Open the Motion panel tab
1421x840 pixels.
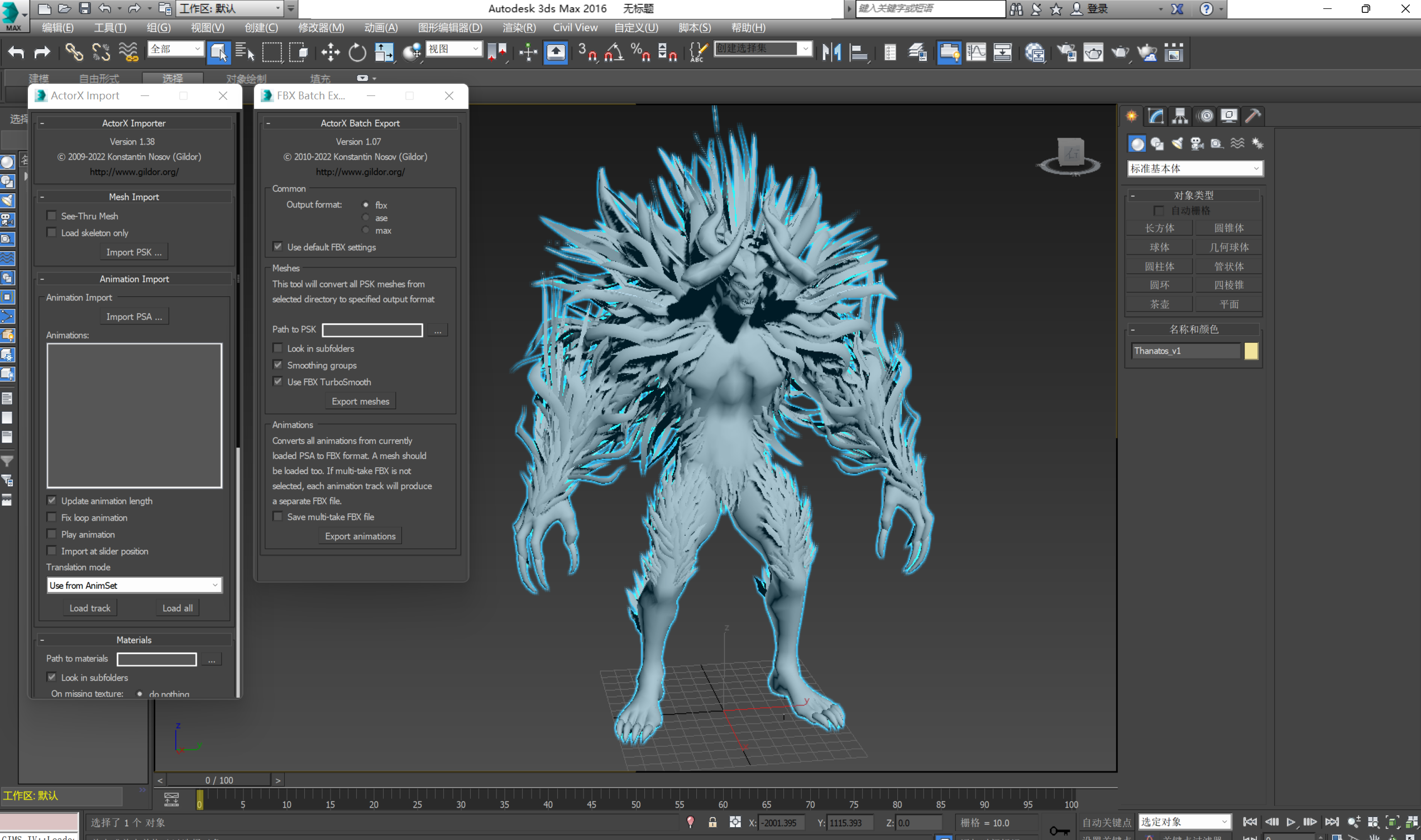click(x=1206, y=116)
